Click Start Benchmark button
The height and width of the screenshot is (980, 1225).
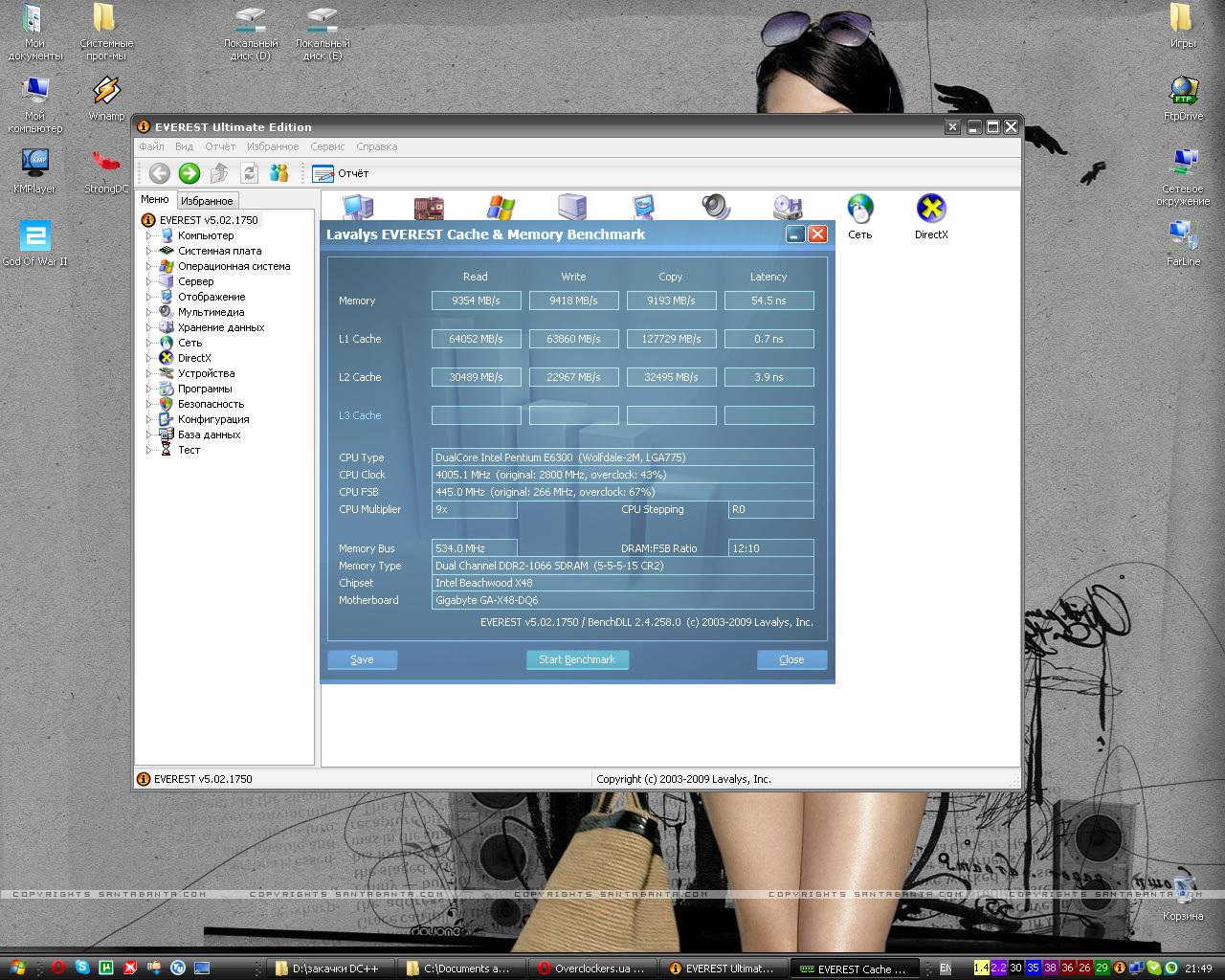pyautogui.click(x=577, y=659)
